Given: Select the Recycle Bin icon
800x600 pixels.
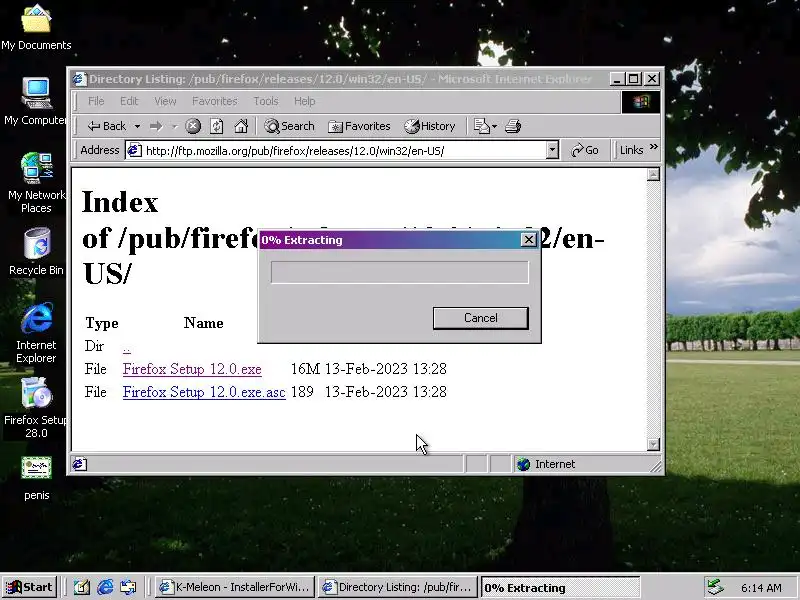Looking at the screenshot, I should (x=36, y=252).
